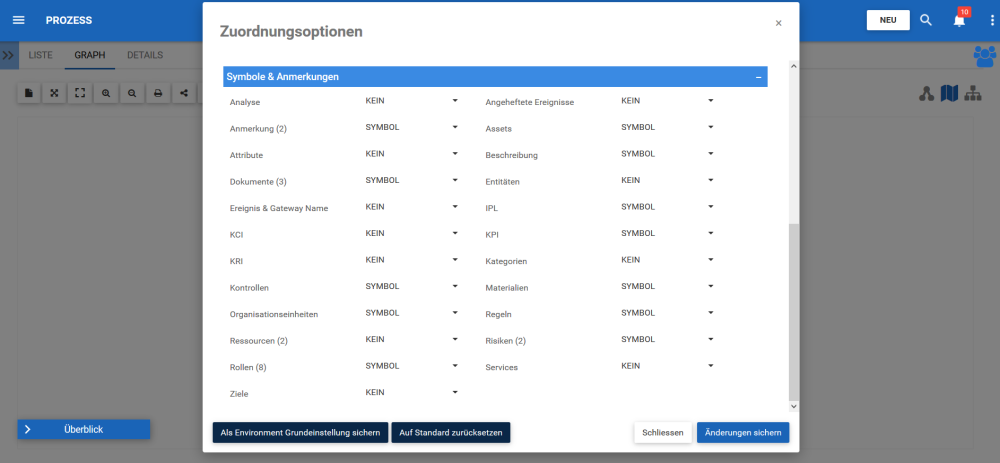
Task: Open the Attribute dropdown
Action: coord(411,154)
